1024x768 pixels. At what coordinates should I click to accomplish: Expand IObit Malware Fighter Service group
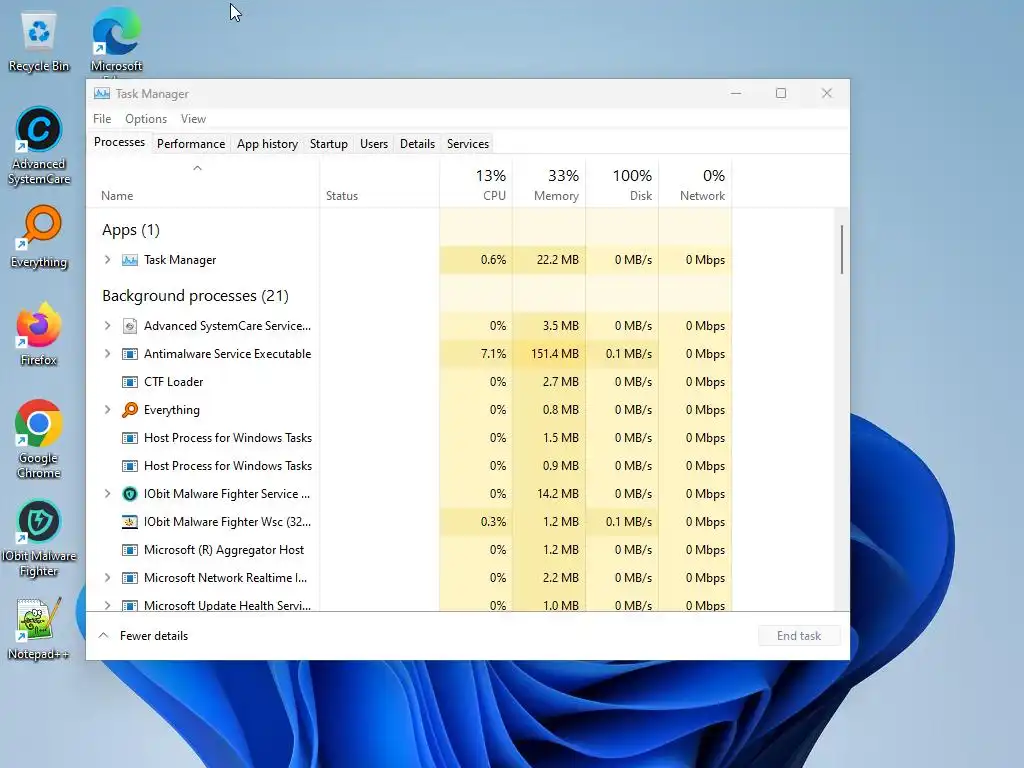click(x=108, y=494)
